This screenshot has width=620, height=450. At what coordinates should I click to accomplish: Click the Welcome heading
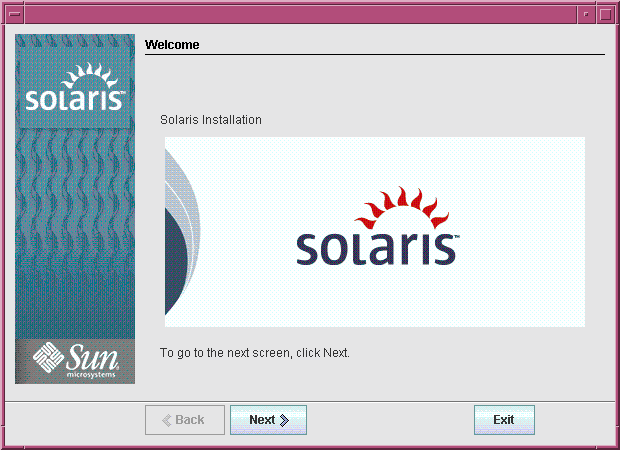(x=172, y=45)
